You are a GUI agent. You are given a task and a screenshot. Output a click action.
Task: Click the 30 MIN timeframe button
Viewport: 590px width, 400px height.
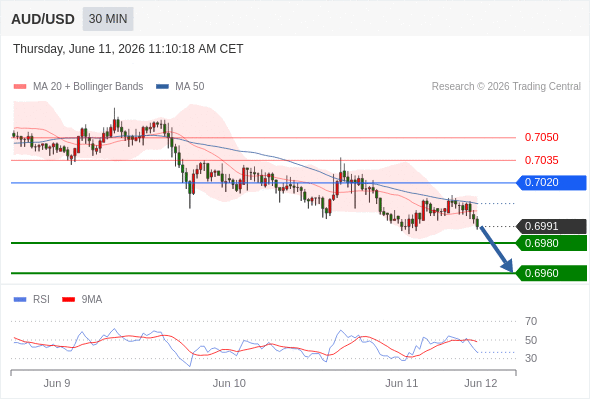108,19
